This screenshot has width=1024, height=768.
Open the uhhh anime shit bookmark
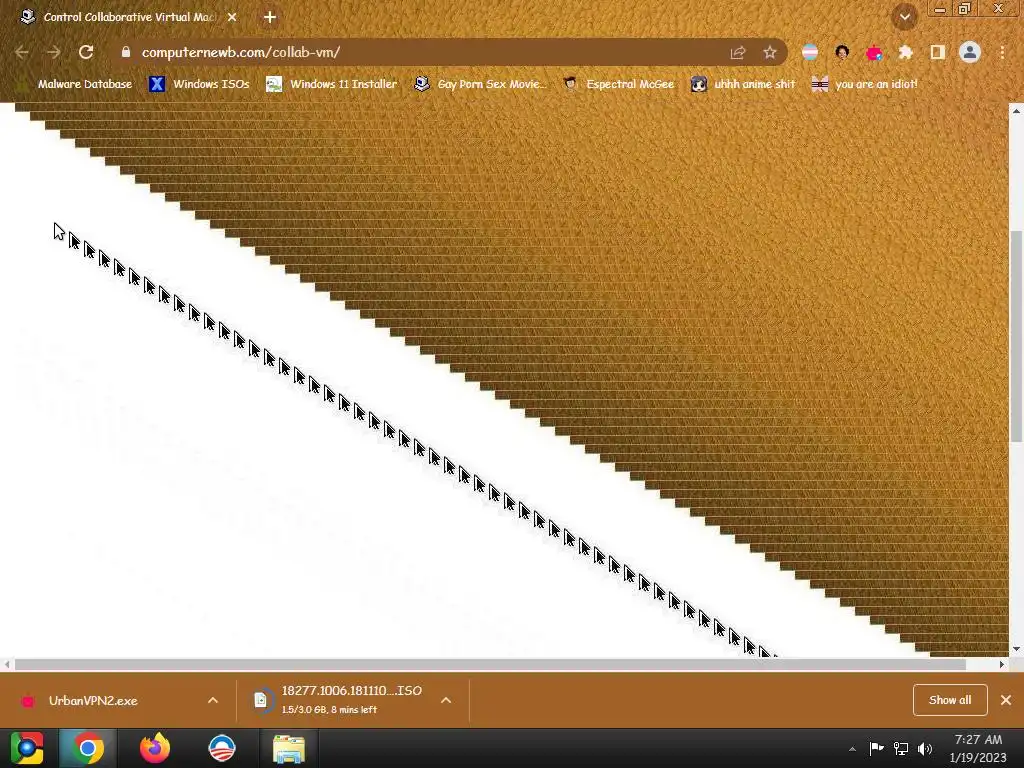744,84
